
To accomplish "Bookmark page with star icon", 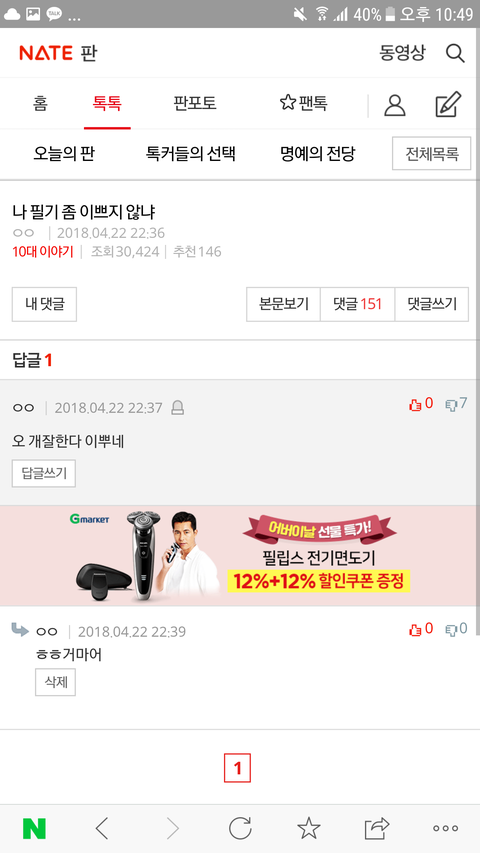I will pyautogui.click(x=309, y=828).
